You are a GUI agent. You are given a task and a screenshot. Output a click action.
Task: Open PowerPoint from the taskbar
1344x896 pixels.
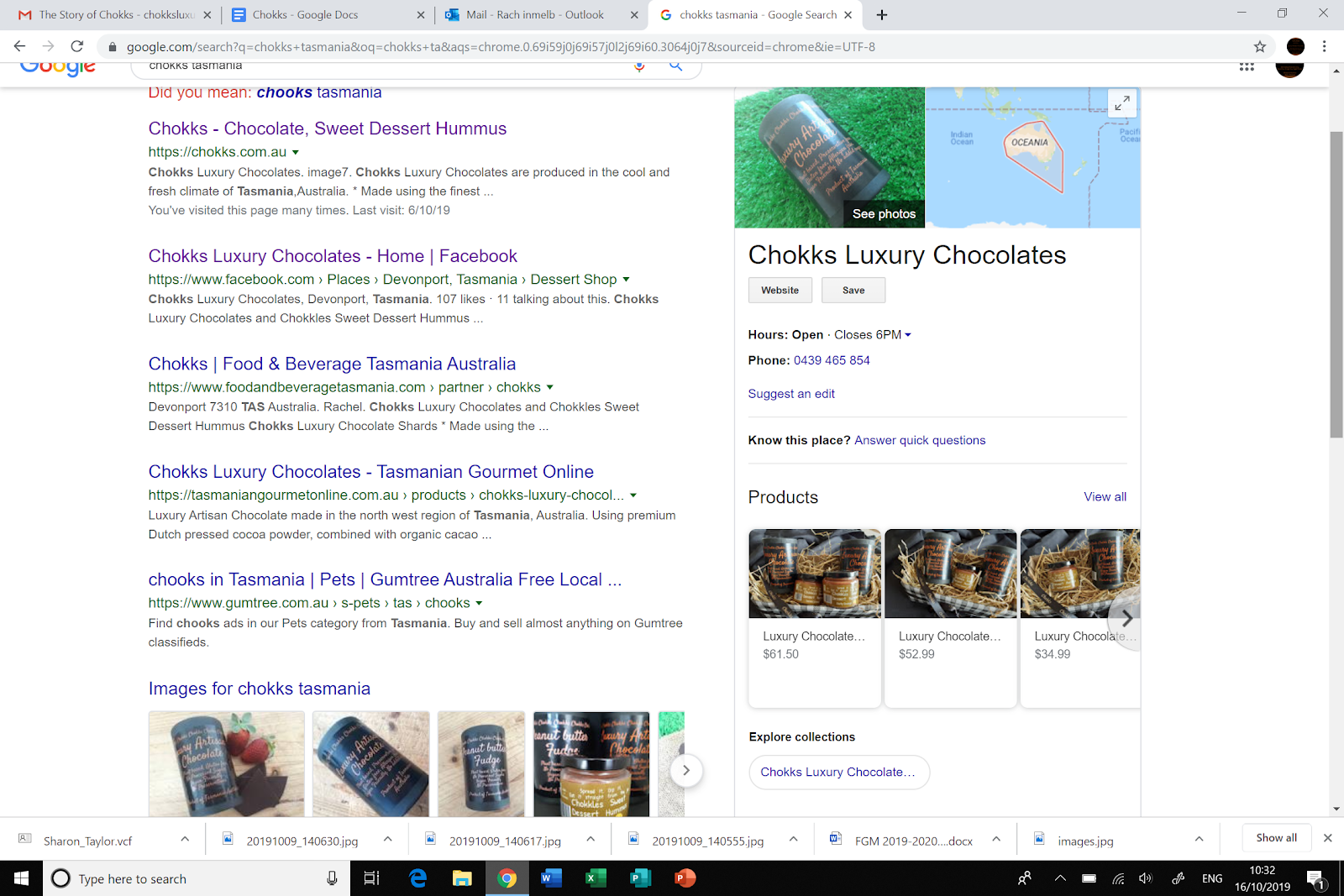tap(685, 878)
